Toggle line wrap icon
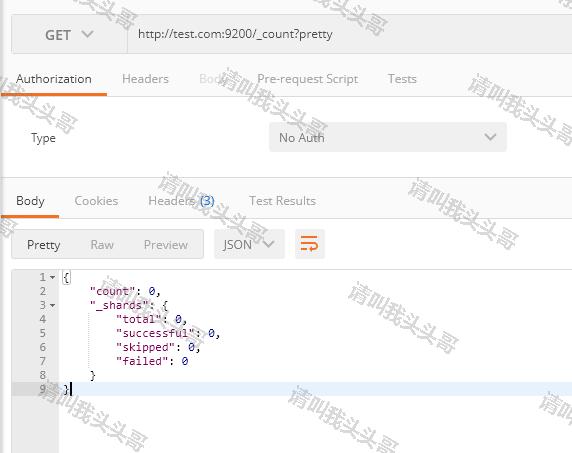572x453 pixels. (x=309, y=244)
